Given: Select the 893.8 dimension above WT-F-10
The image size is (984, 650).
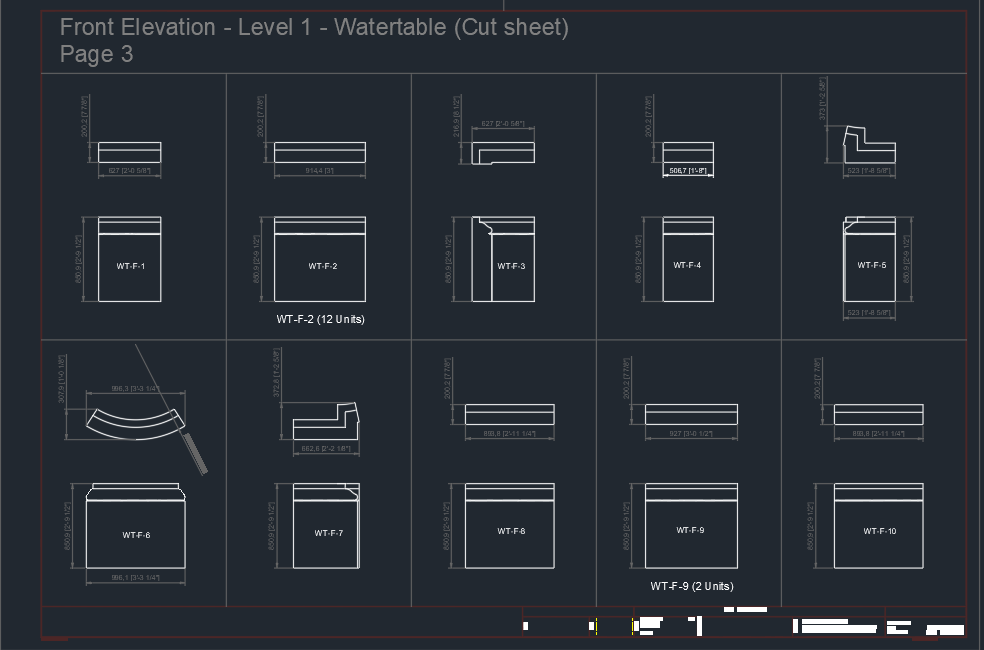Looking at the screenshot, I should tap(879, 434).
